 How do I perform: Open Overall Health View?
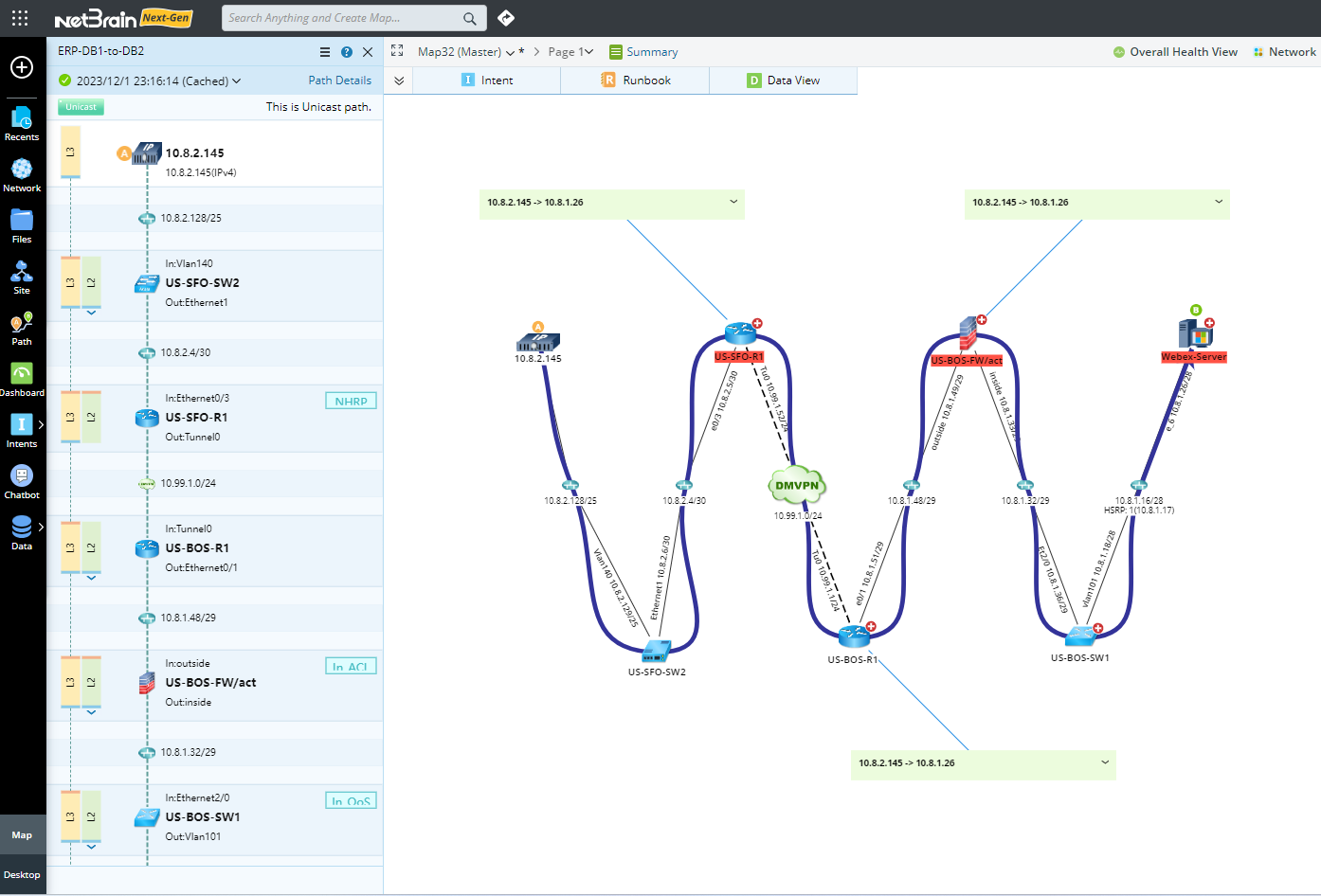[1175, 52]
